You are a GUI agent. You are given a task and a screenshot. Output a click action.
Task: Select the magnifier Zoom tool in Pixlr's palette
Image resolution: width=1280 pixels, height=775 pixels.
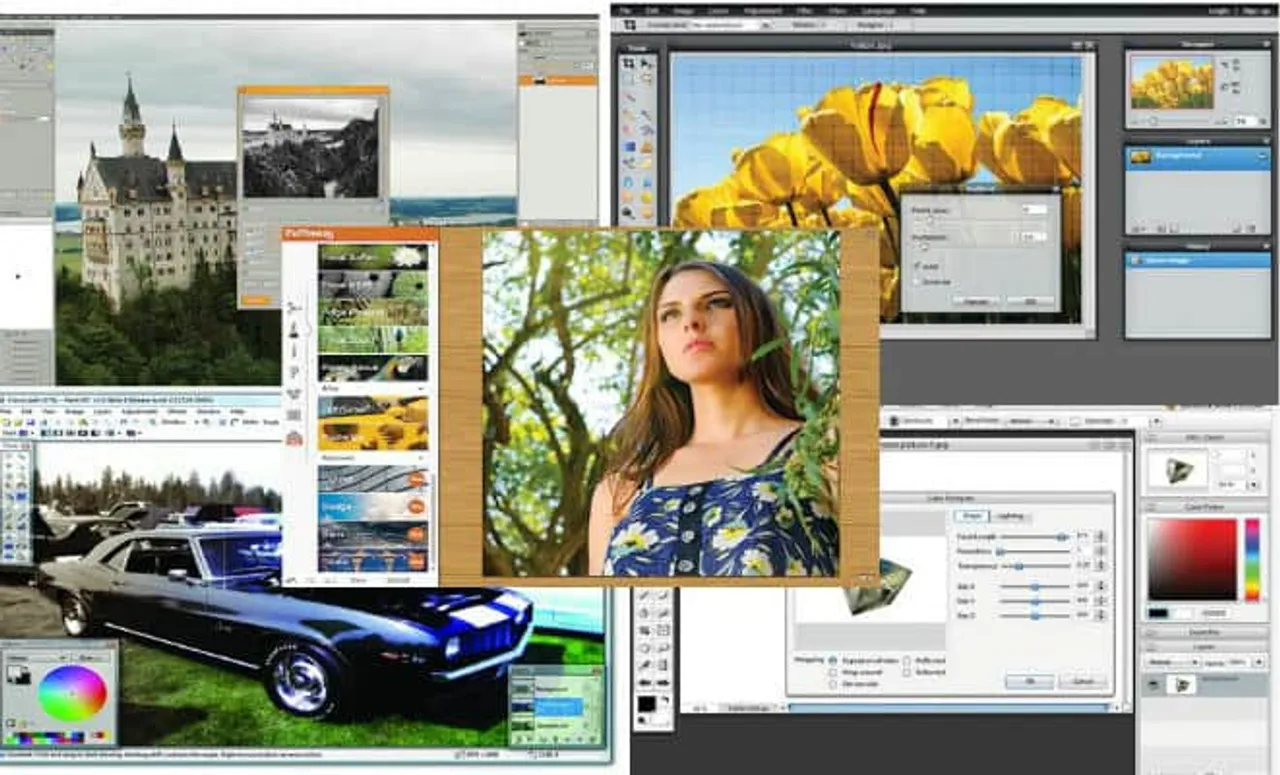point(628,214)
